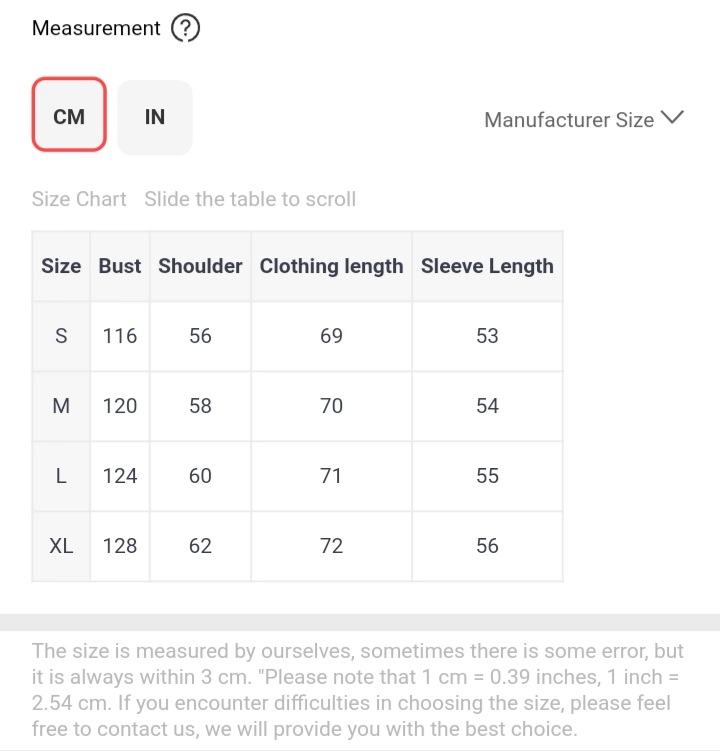The width and height of the screenshot is (720, 751).
Task: Click the Sleeve Length column header
Action: point(487,266)
